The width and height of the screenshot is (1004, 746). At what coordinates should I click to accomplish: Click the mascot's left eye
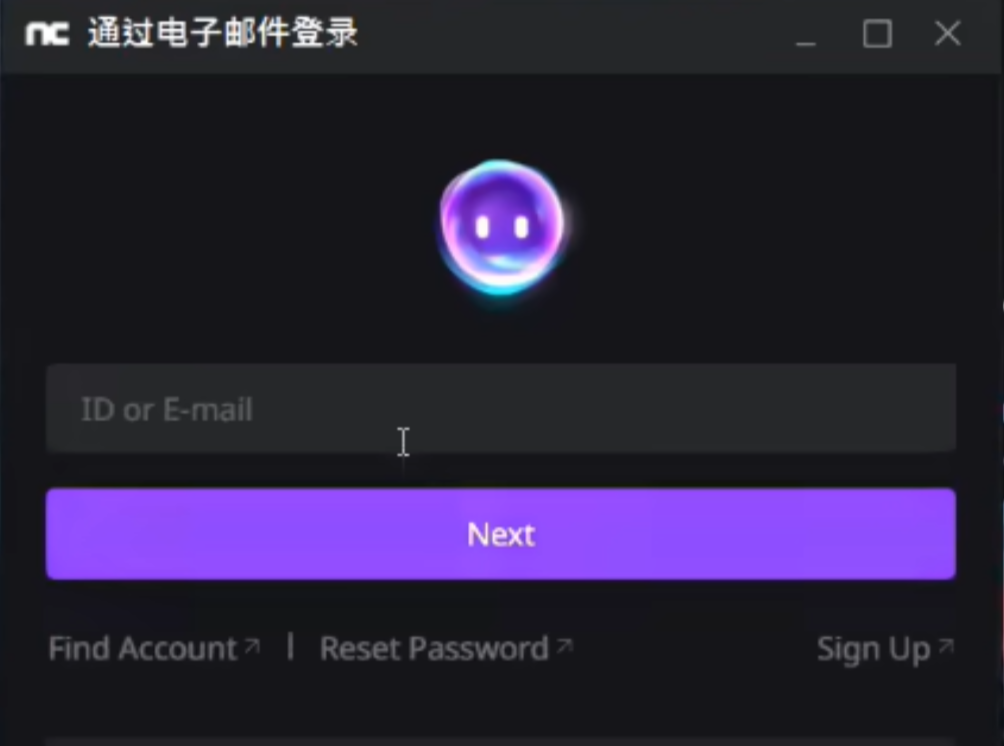click(x=483, y=227)
